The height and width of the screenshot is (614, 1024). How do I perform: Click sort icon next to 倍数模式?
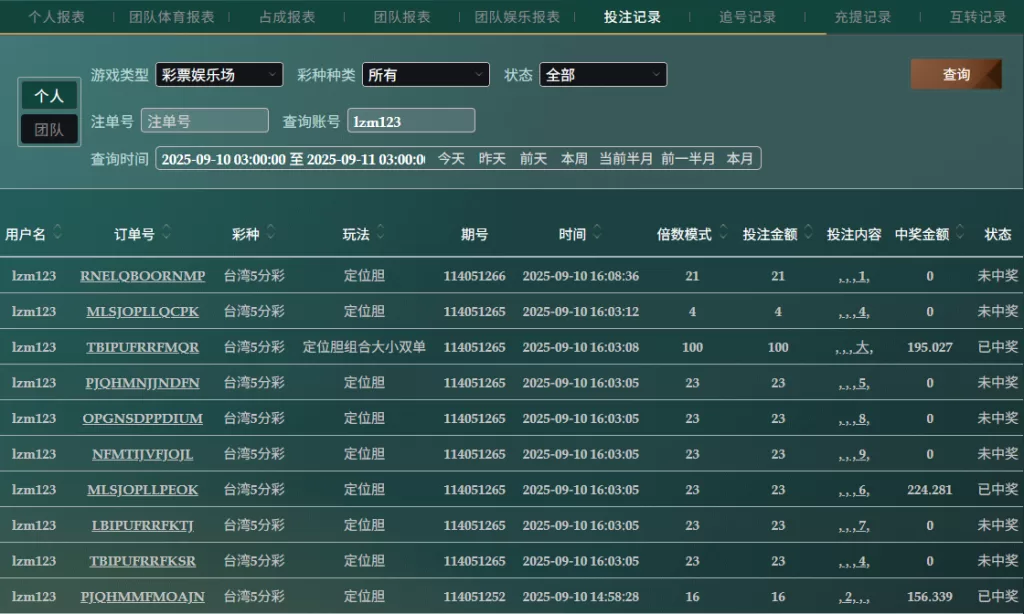pyautogui.click(x=723, y=233)
